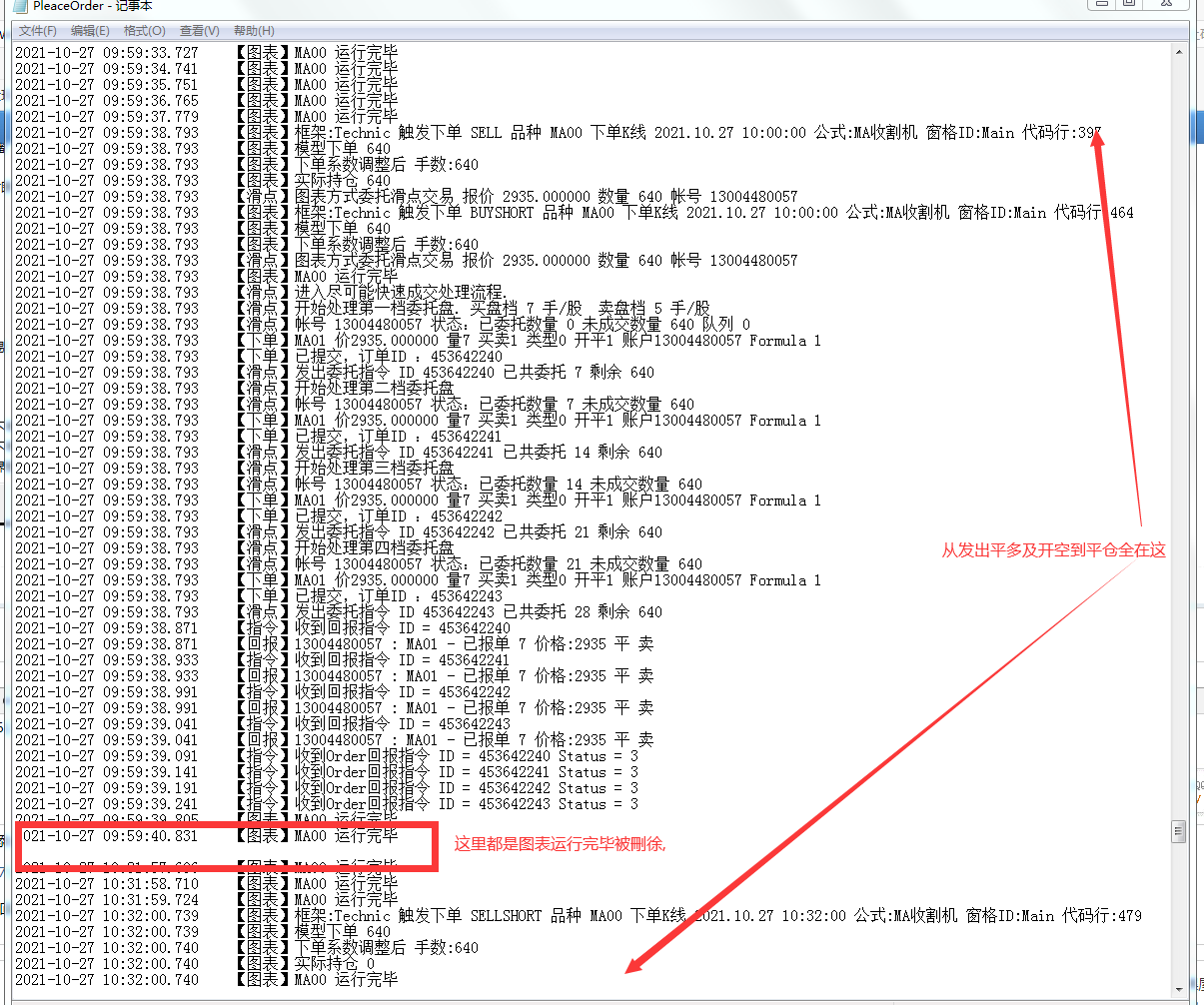Open the 查看(V) menu
This screenshot has width=1204, height=1005.
click(x=200, y=31)
